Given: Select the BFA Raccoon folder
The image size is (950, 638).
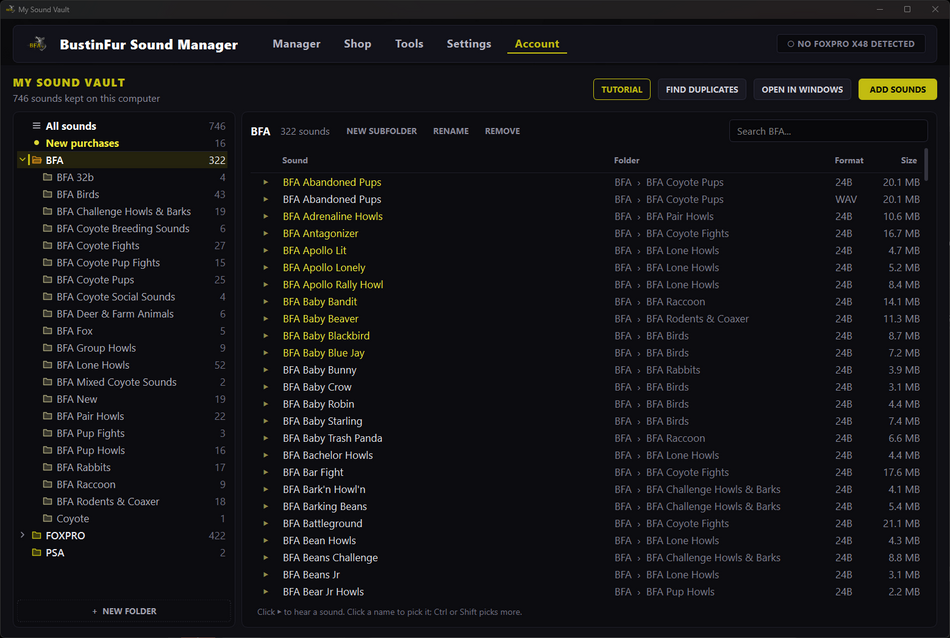Looking at the screenshot, I should point(124,485).
